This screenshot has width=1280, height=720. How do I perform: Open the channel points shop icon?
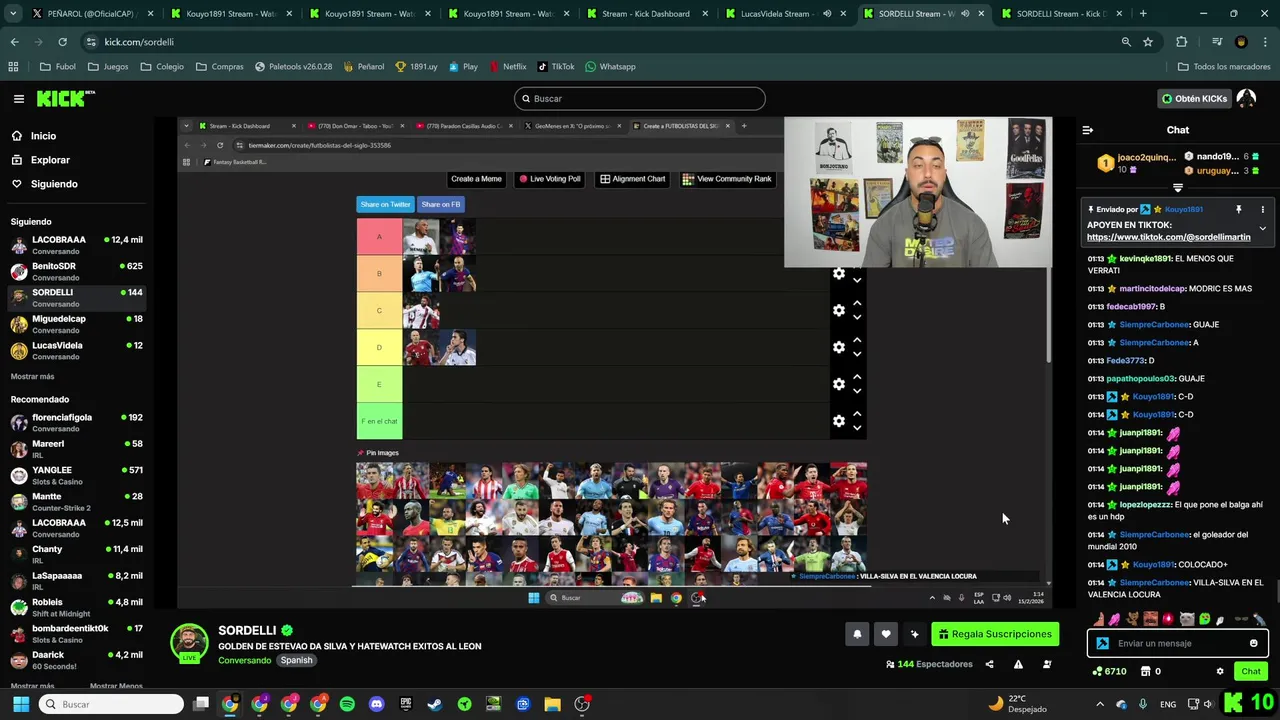click(x=1146, y=671)
